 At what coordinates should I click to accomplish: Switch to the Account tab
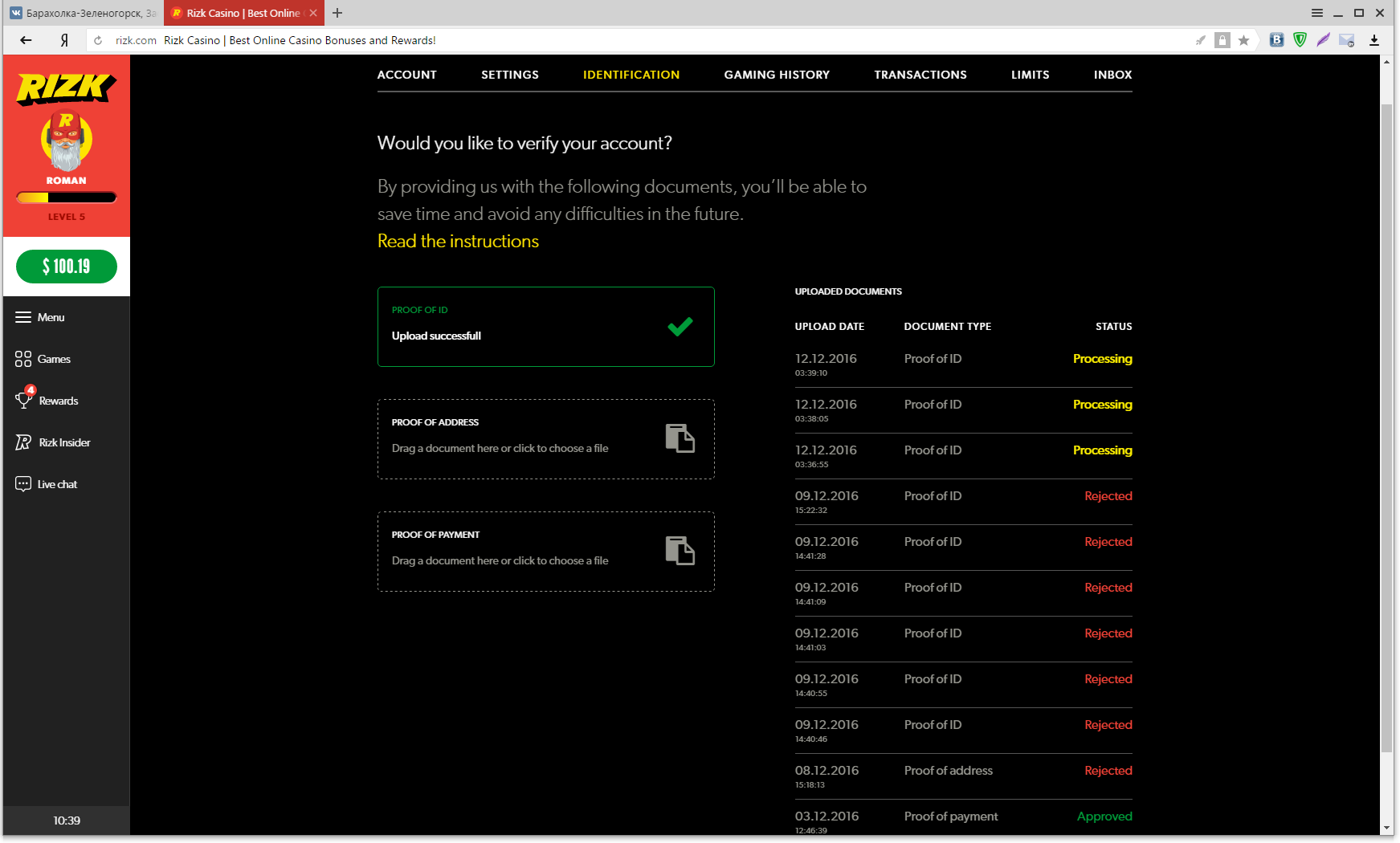(407, 75)
